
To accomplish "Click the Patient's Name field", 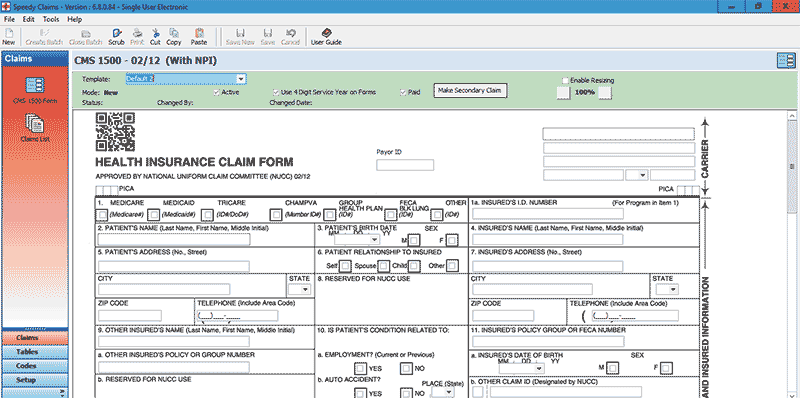I will click(x=174, y=239).
